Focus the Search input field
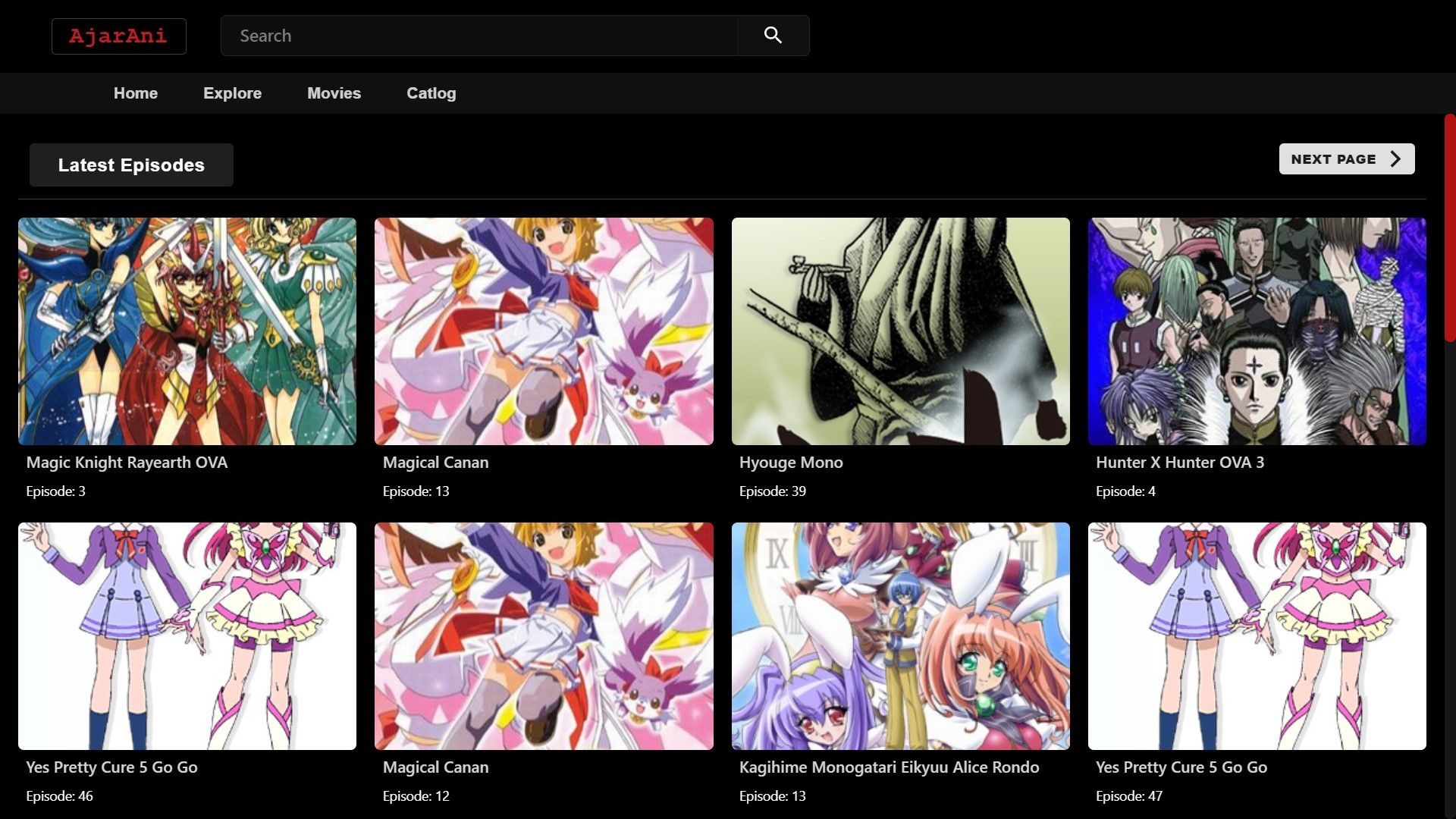 pos(479,36)
